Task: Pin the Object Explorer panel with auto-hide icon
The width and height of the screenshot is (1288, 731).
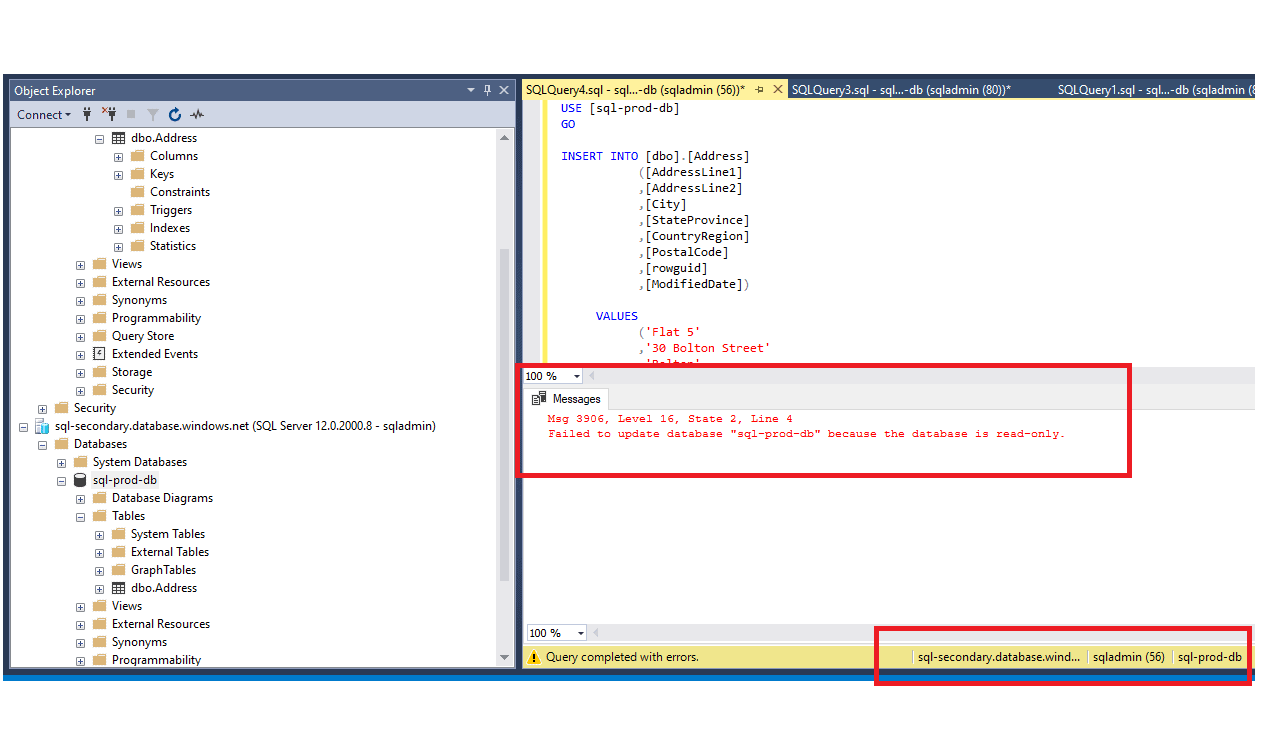Action: (488, 90)
